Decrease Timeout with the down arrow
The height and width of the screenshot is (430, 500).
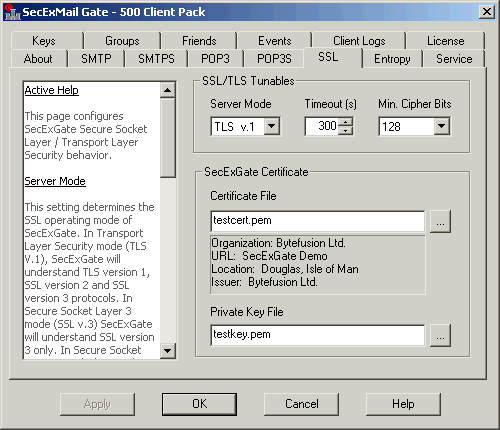click(345, 130)
